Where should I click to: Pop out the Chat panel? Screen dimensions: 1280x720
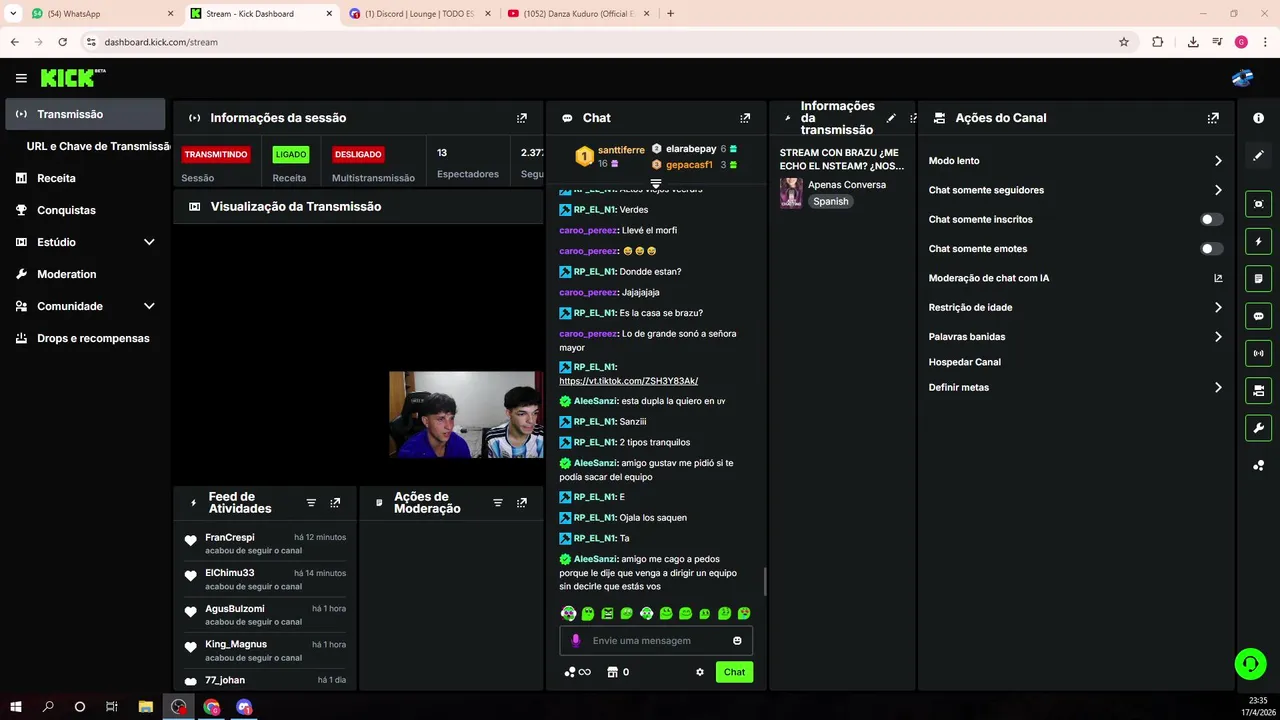tap(744, 118)
